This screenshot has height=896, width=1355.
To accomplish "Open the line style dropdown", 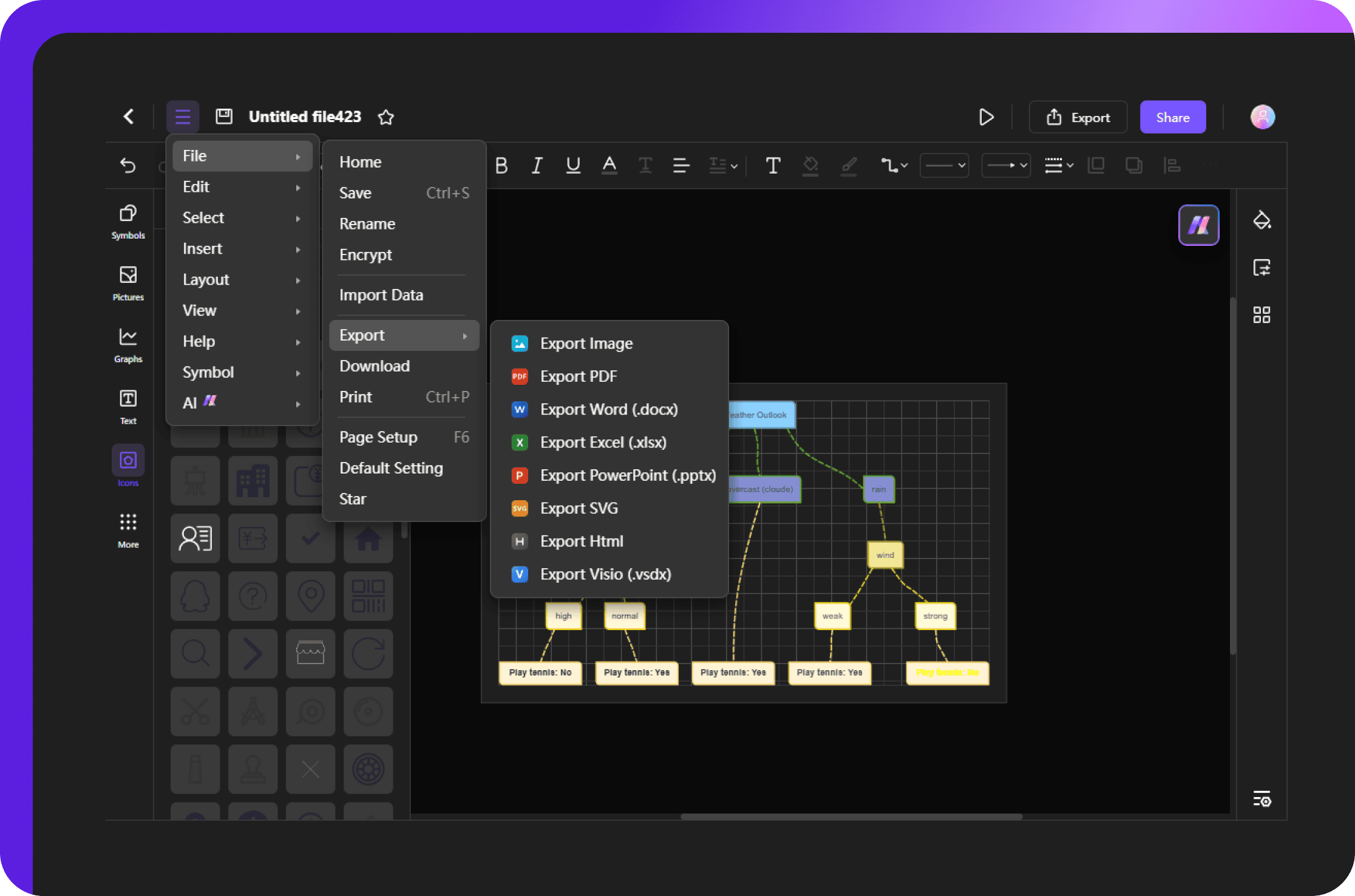I will 944,165.
